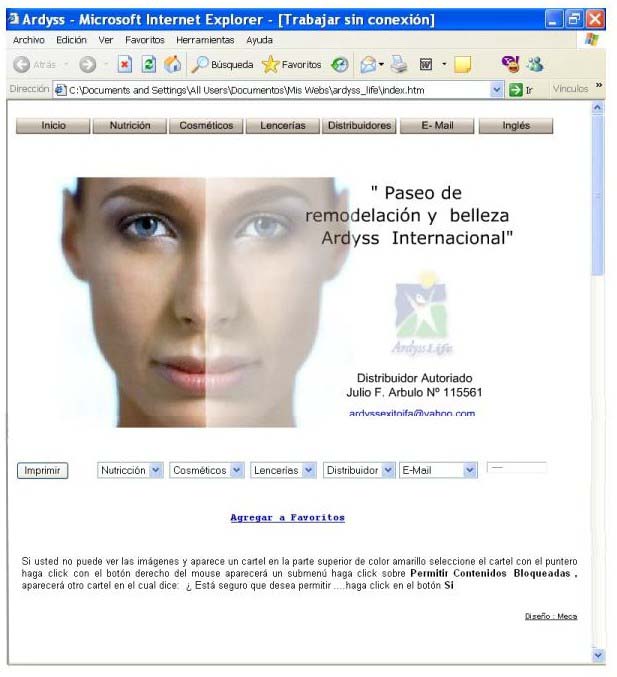Open the Distribuidor dropdown list
This screenshot has width=617, height=677.
pyautogui.click(x=359, y=470)
